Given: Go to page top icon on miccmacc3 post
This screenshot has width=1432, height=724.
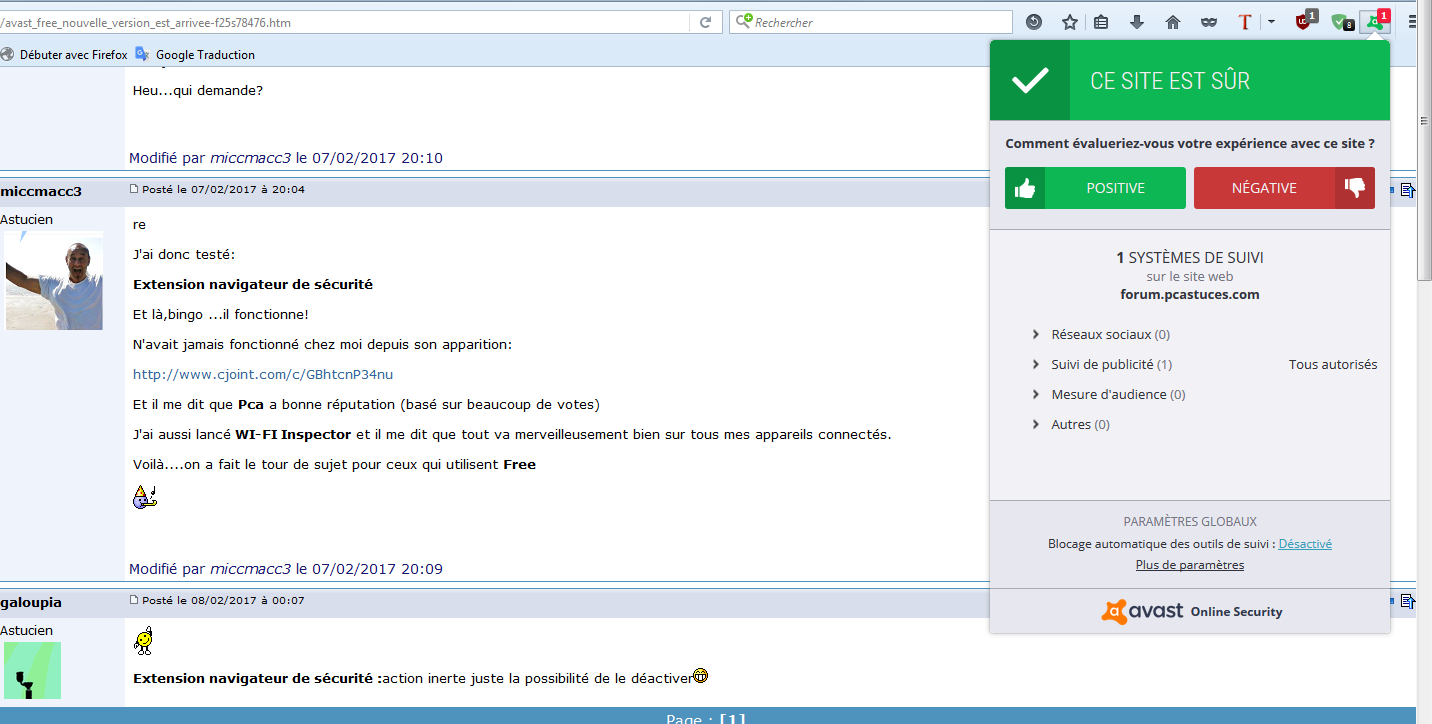Looking at the screenshot, I should point(1407,190).
